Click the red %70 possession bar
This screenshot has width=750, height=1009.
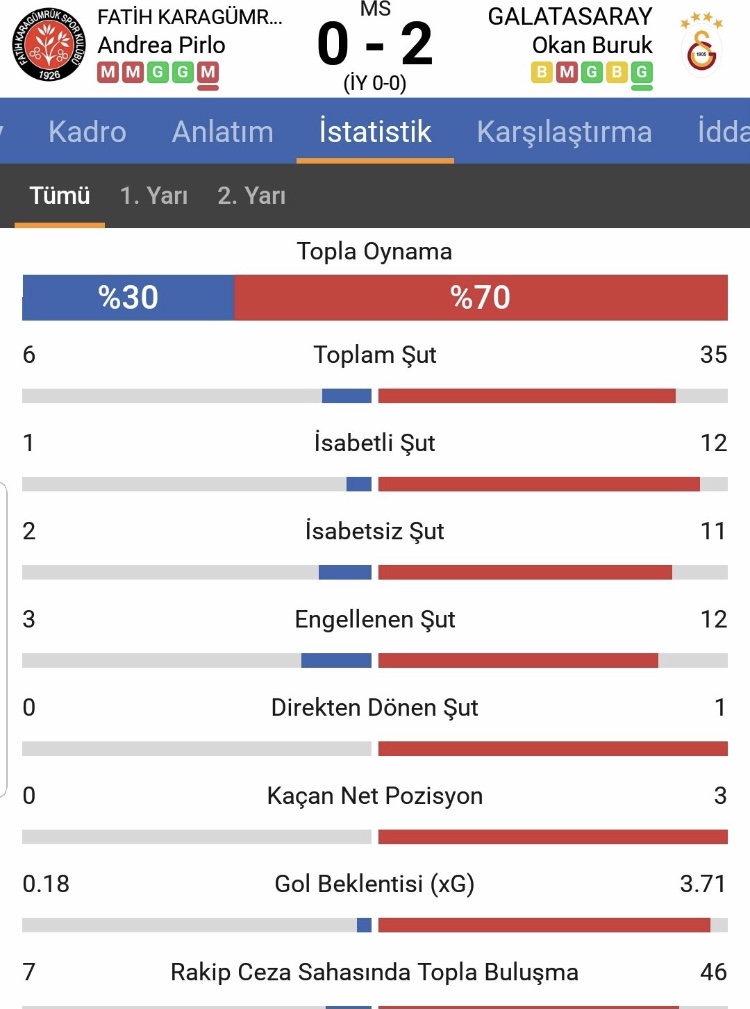[x=481, y=297]
